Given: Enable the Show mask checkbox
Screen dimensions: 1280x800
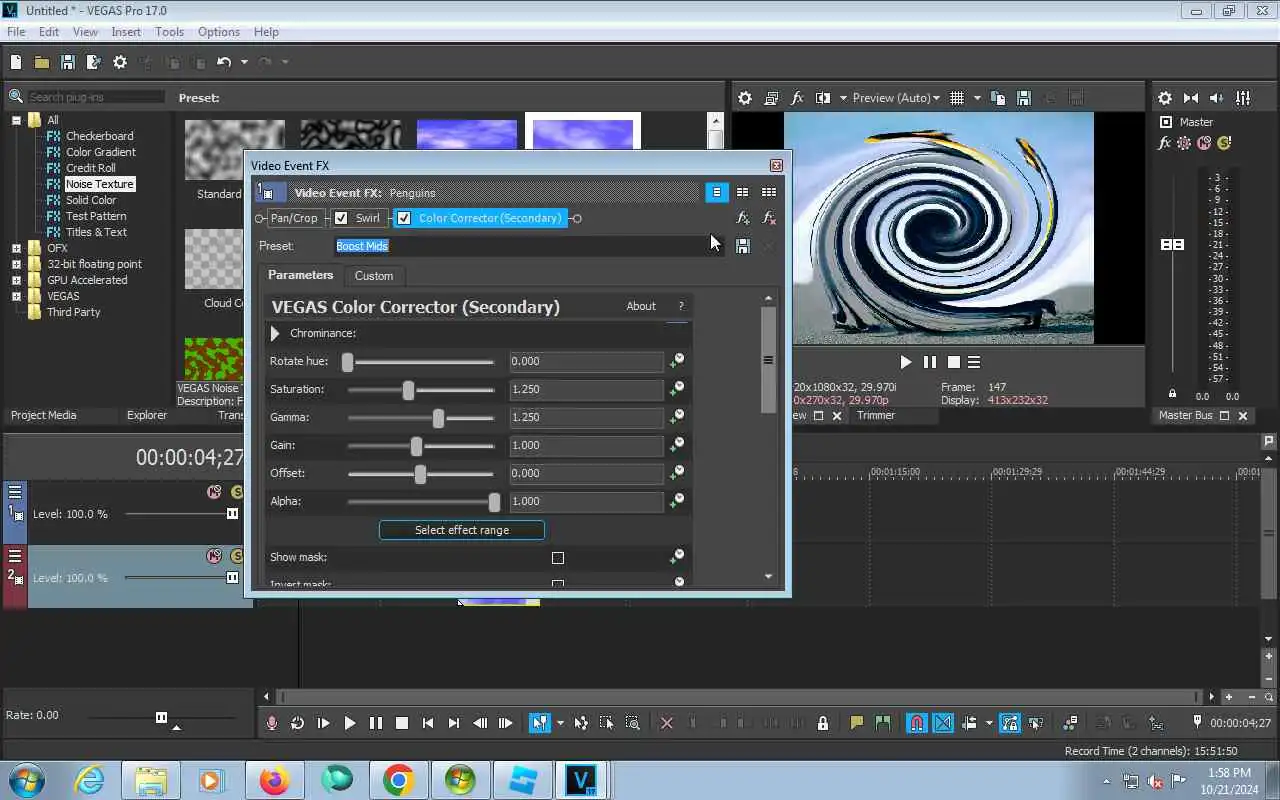Looking at the screenshot, I should (x=558, y=558).
